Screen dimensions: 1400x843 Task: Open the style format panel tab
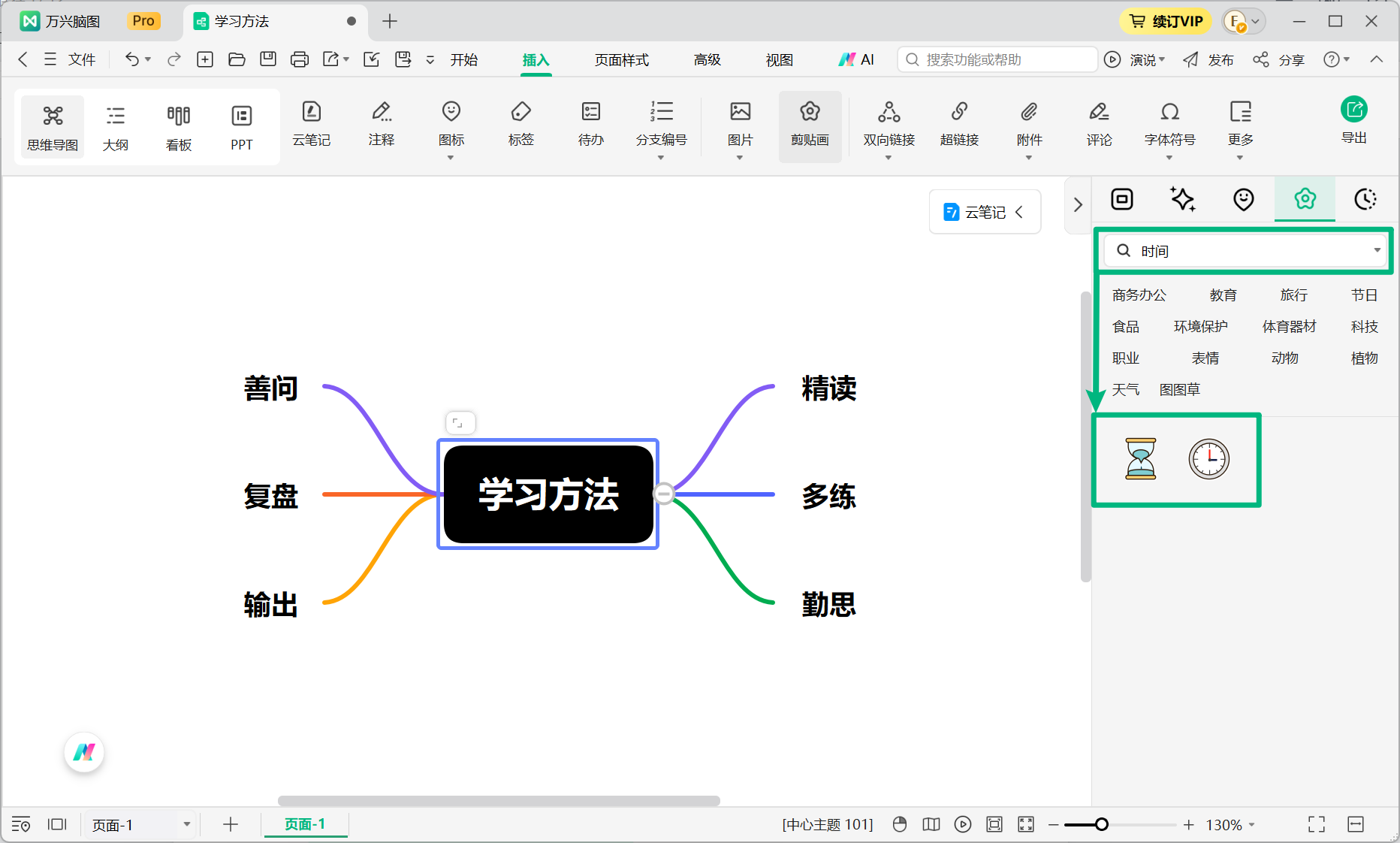point(1121,199)
